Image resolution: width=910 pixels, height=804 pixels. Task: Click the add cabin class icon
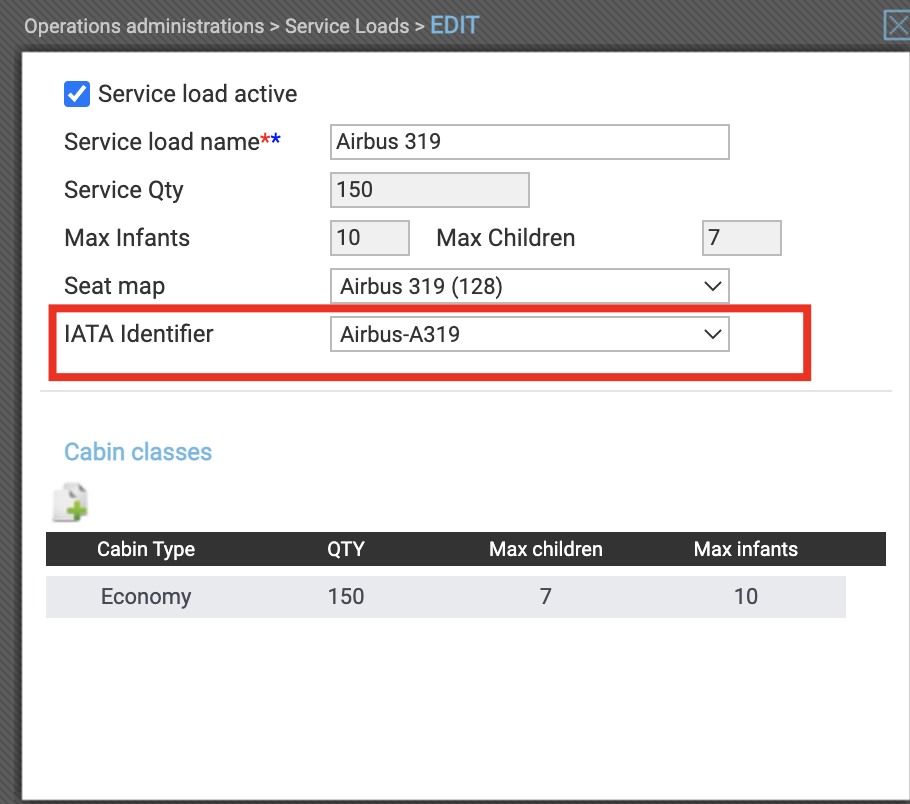tap(70, 502)
